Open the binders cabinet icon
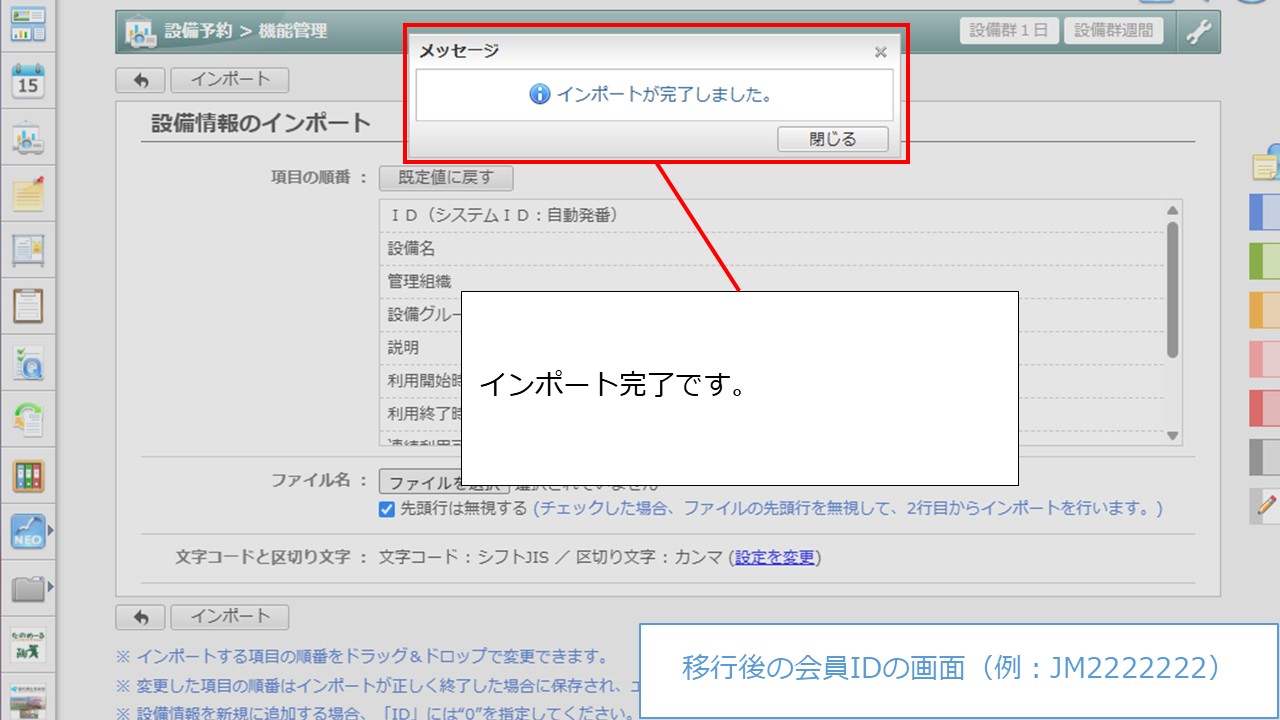 (x=28, y=475)
